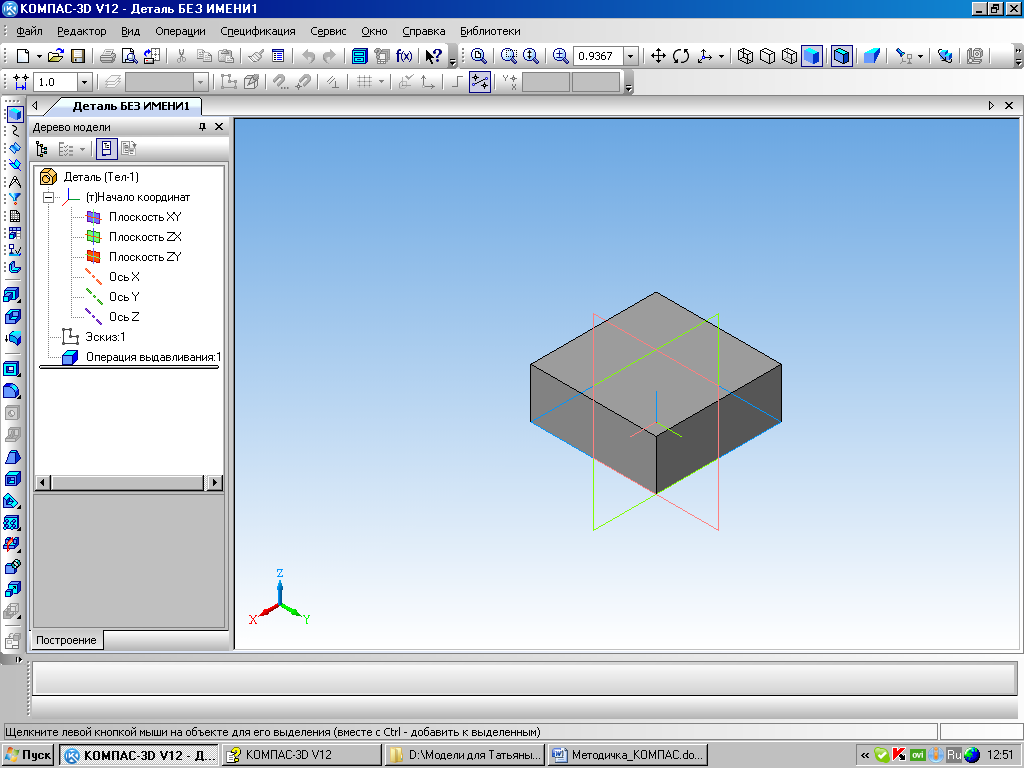Click the Zoom to fit all icon
The height and width of the screenshot is (768, 1024).
tap(479, 56)
